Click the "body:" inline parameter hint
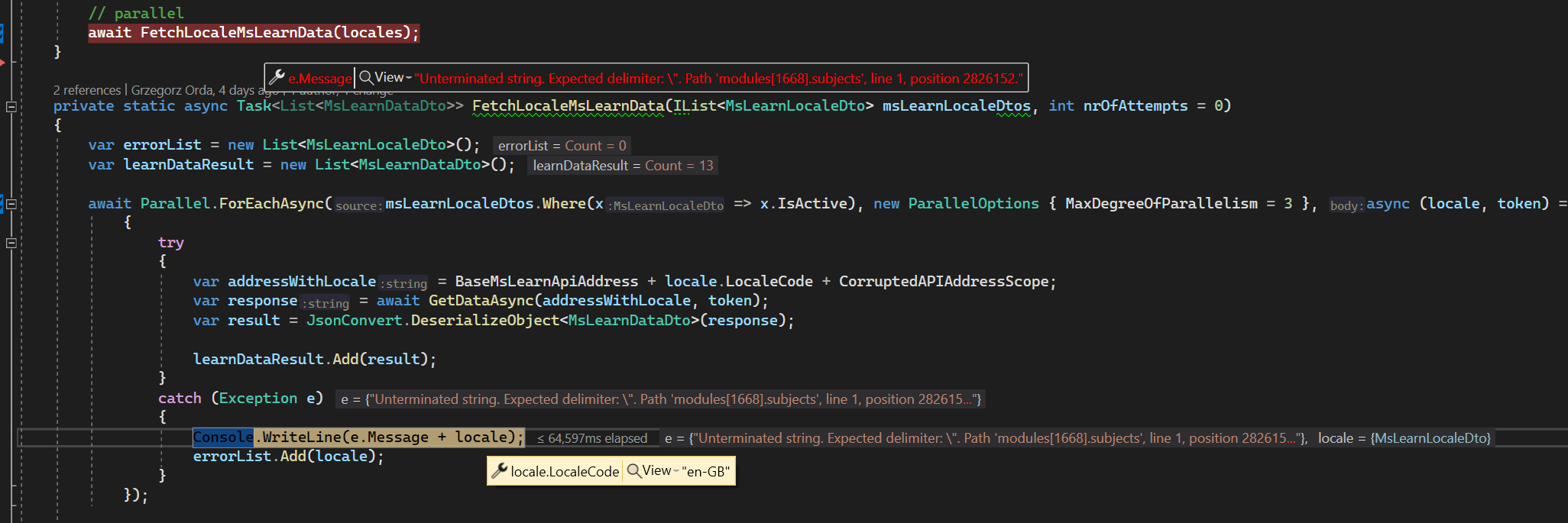Image resolution: width=1568 pixels, height=523 pixels. pyautogui.click(x=1346, y=205)
